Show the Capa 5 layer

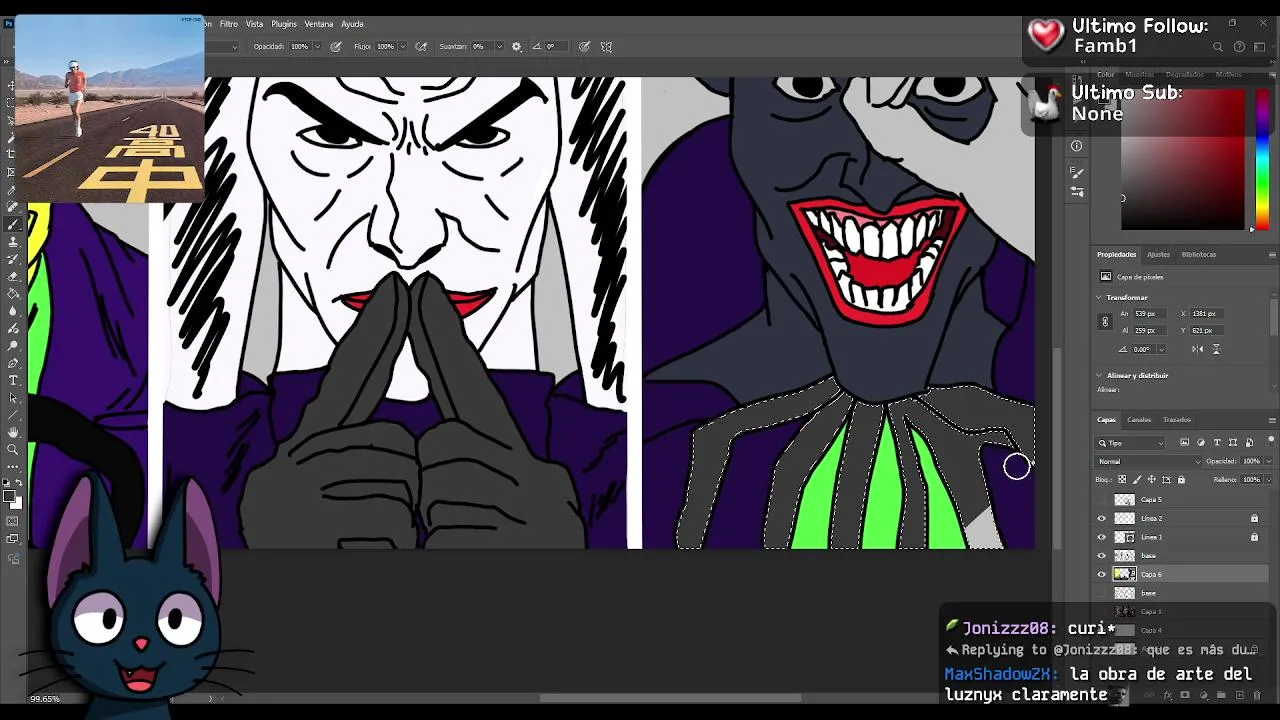[1102, 499]
